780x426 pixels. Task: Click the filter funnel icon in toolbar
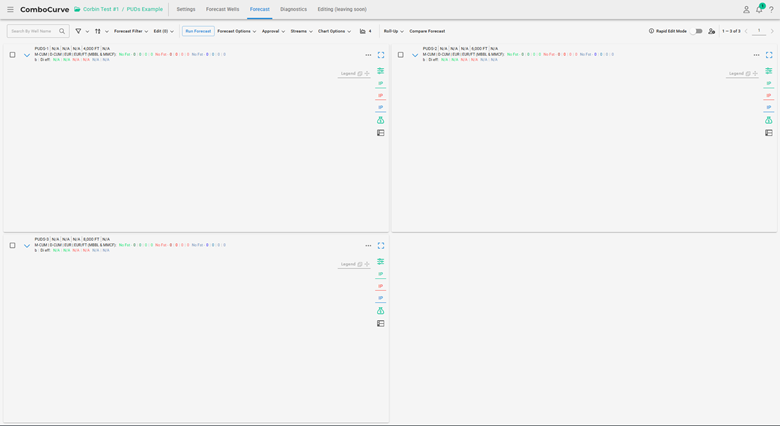click(x=78, y=31)
